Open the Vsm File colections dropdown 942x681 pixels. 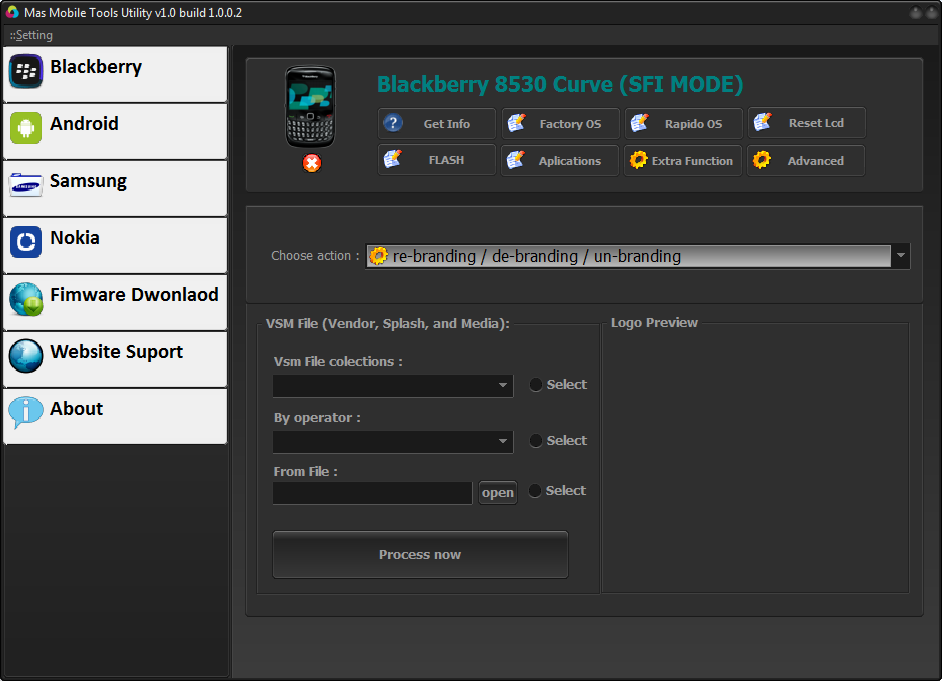pyautogui.click(x=503, y=386)
